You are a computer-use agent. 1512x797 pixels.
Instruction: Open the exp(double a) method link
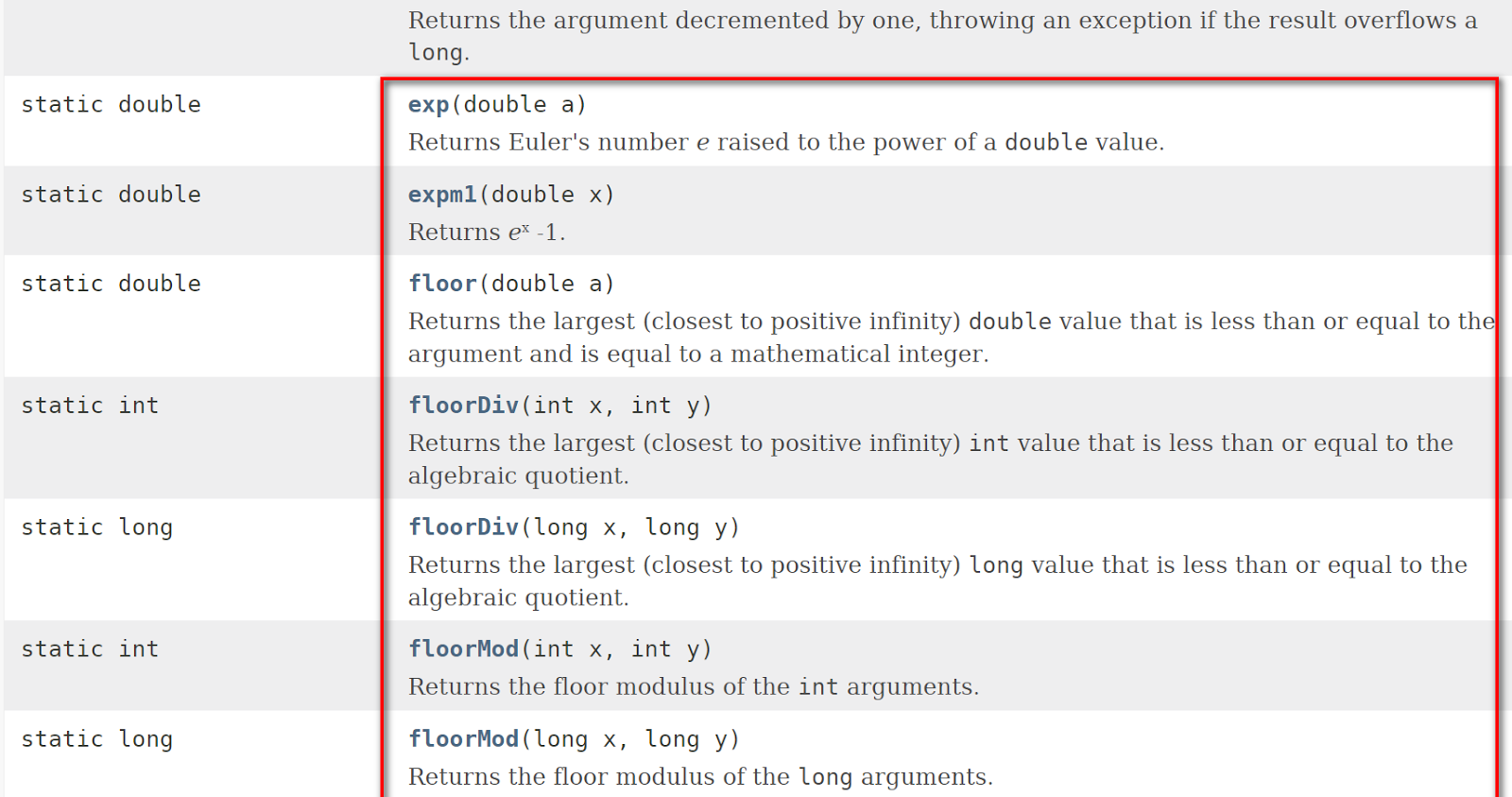[428, 104]
